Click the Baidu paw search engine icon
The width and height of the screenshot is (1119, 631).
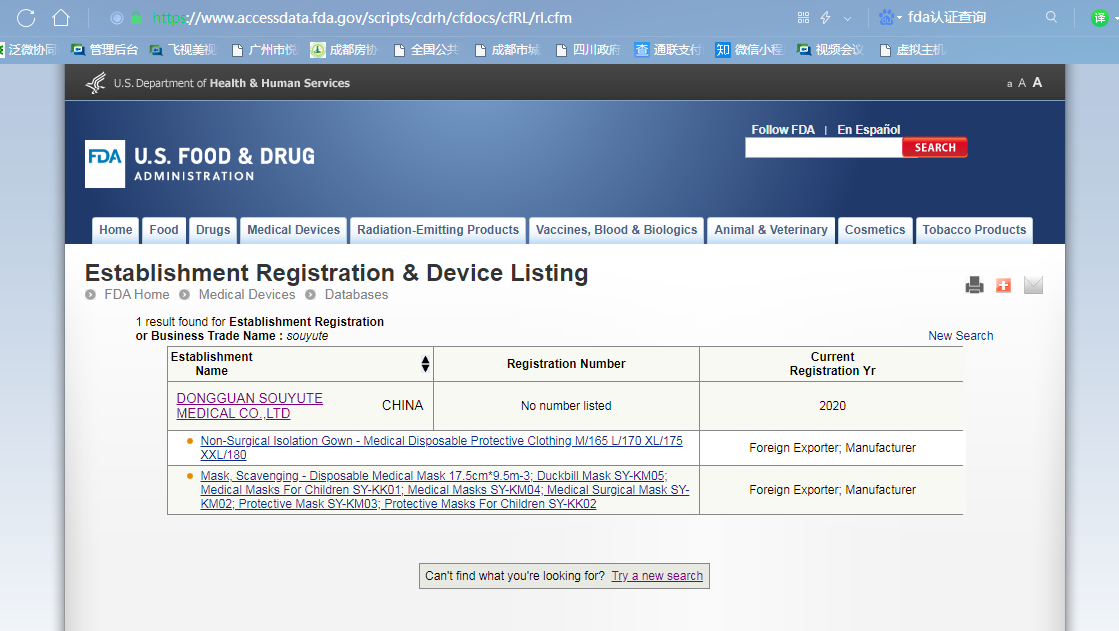[x=886, y=18]
